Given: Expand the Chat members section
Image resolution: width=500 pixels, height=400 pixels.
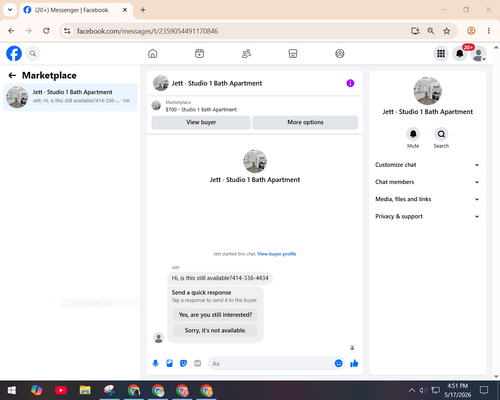Looking at the screenshot, I should tap(427, 182).
